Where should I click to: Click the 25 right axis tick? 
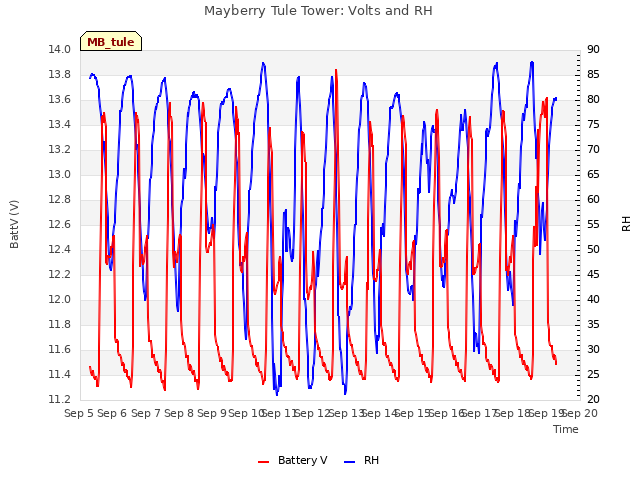(x=593, y=374)
